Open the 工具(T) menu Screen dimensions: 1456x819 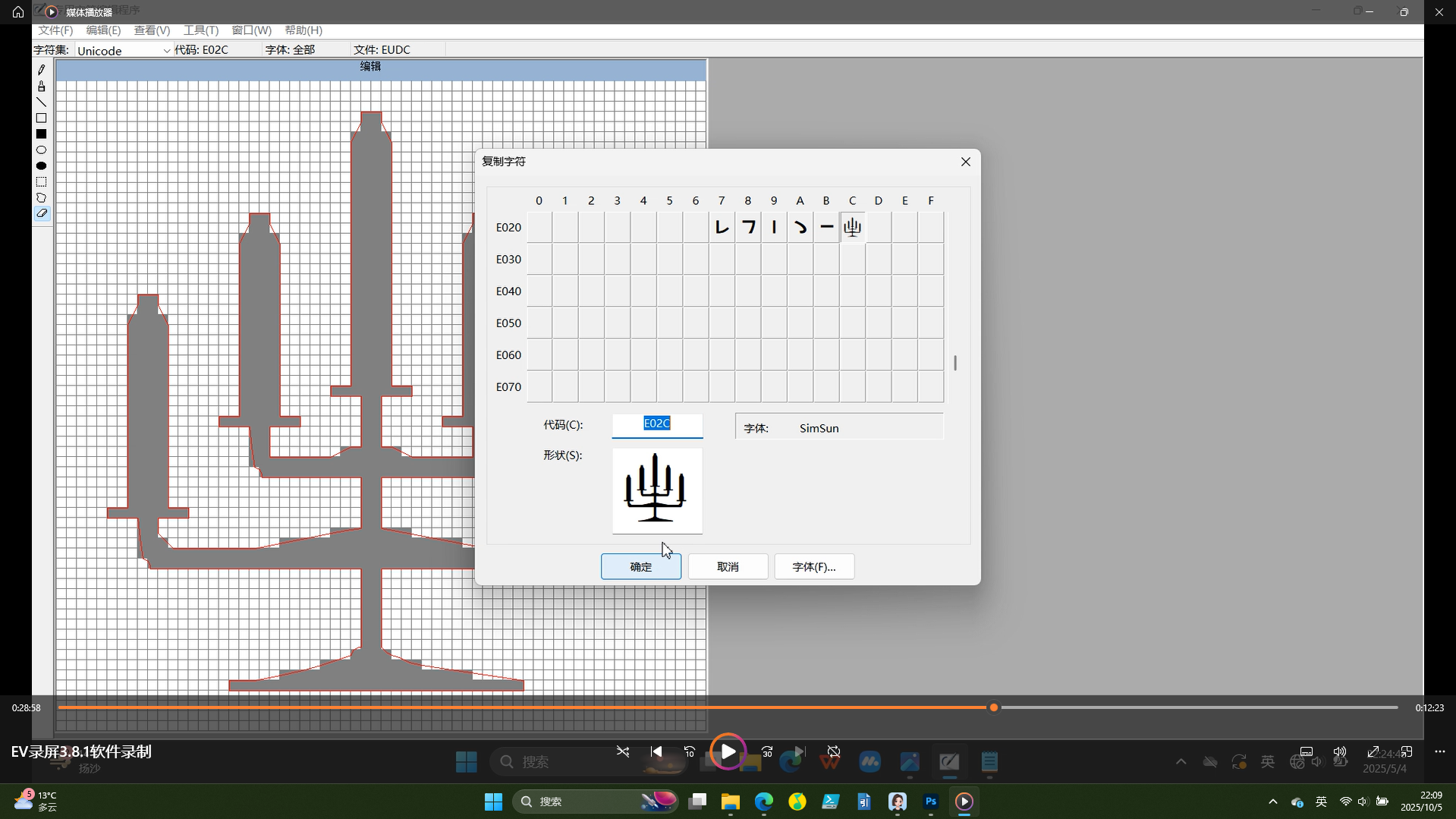201,30
